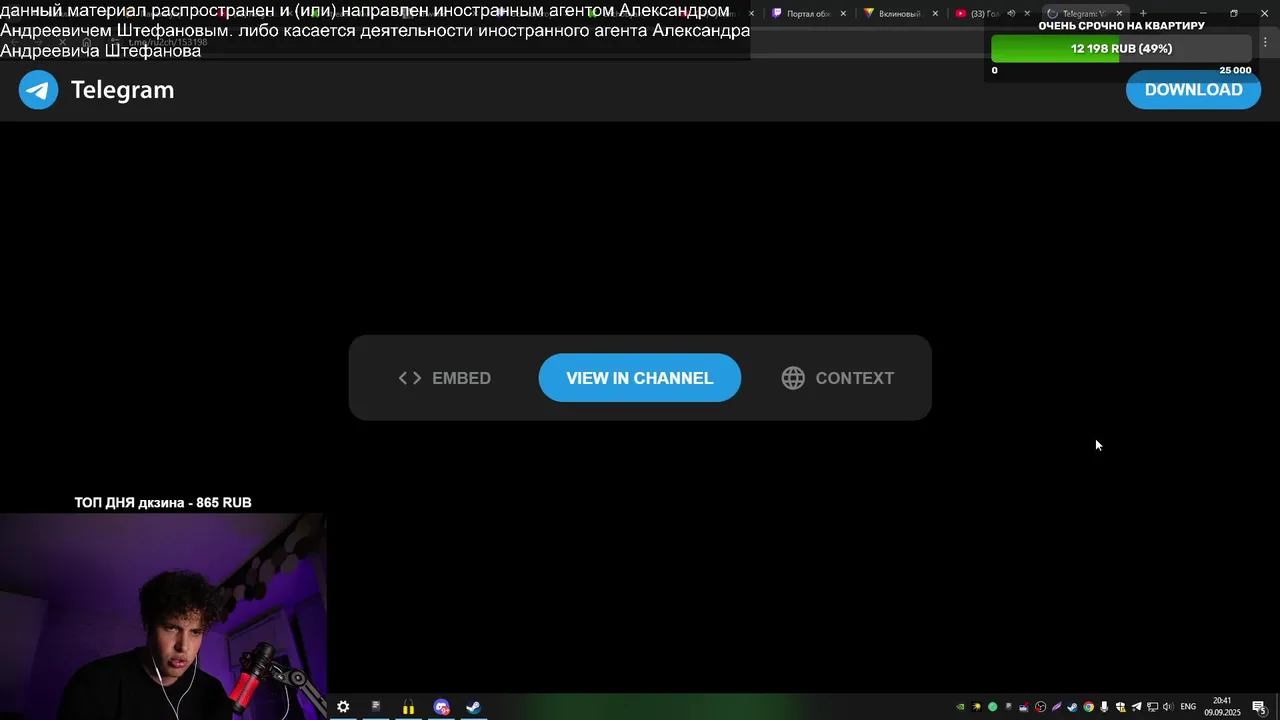Image resolution: width=1280 pixels, height=720 pixels.
Task: Click the Steam tray icon
Action: pos(1072,707)
